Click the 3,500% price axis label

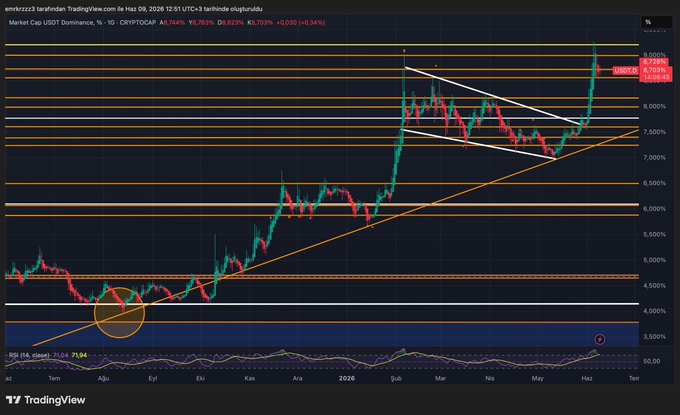654,337
